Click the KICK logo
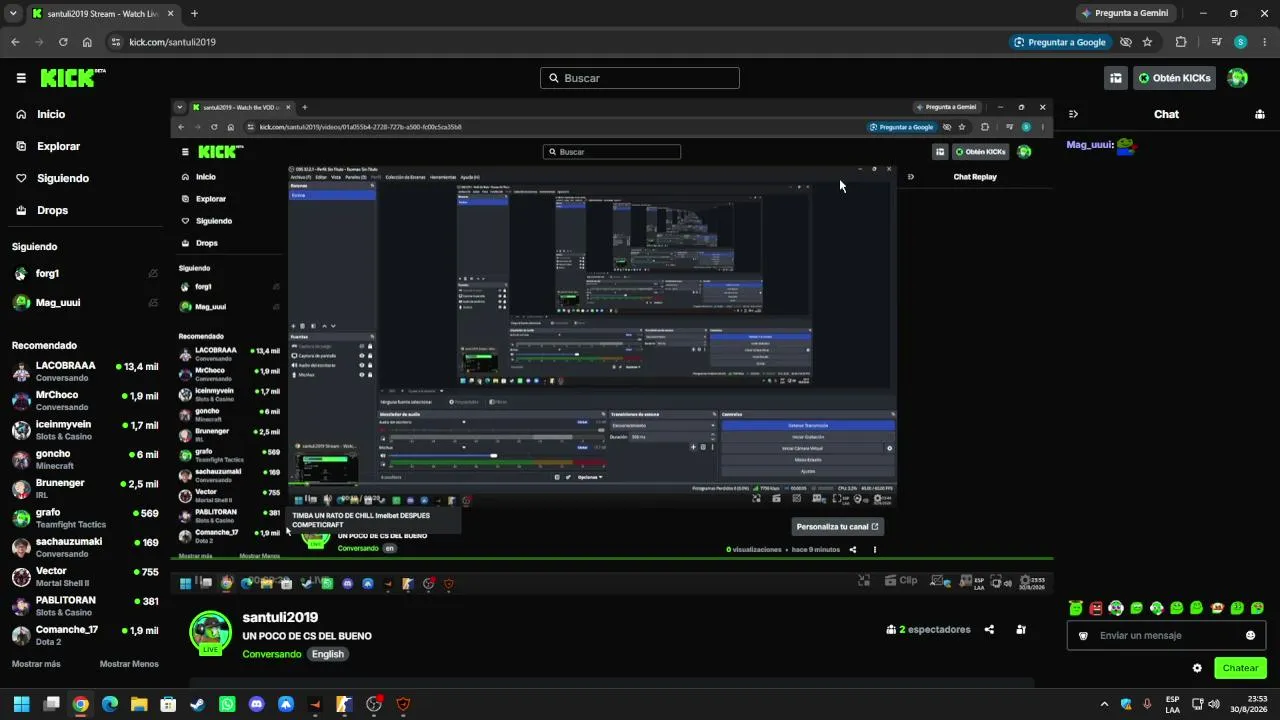This screenshot has width=1280, height=720. pyautogui.click(x=73, y=78)
